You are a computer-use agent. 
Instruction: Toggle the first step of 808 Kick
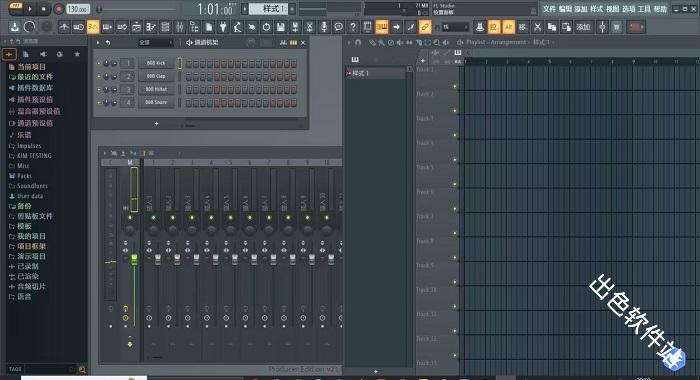point(189,64)
